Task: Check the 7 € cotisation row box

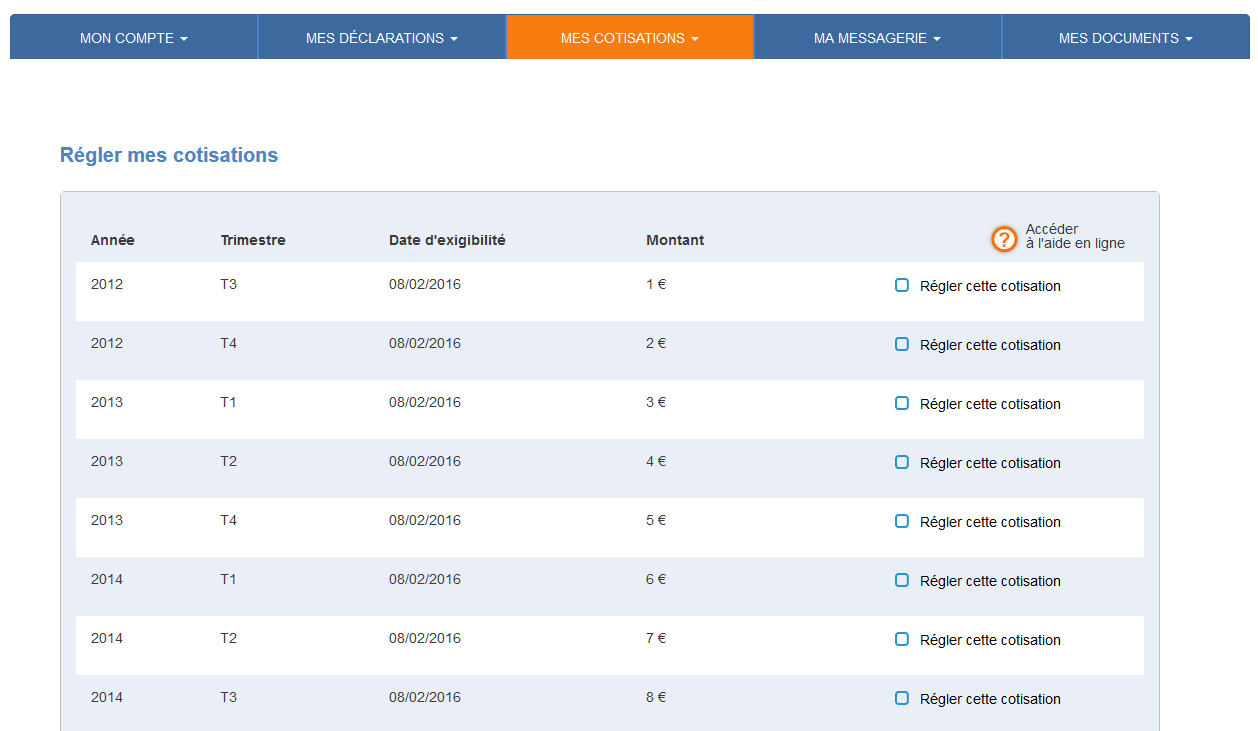Action: click(902, 639)
